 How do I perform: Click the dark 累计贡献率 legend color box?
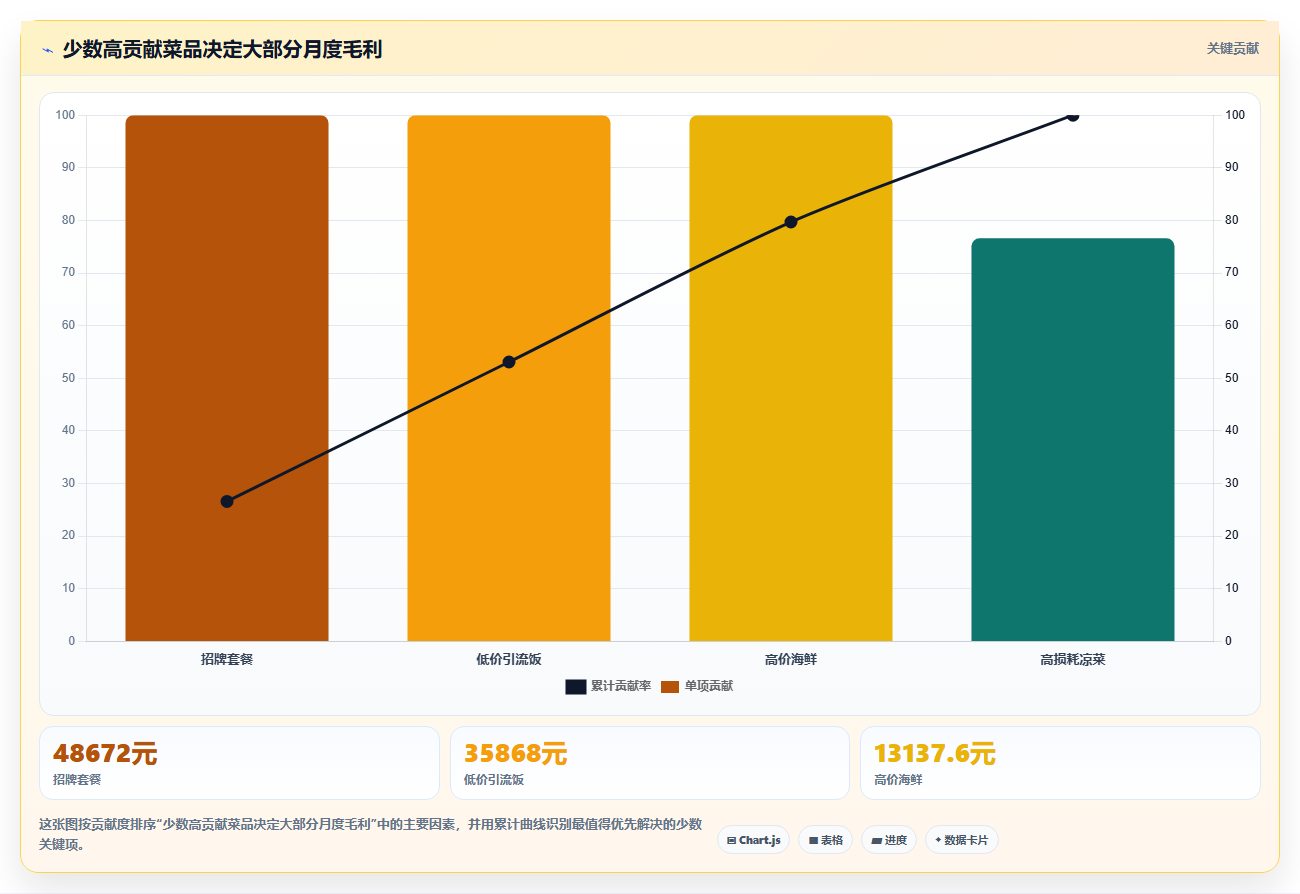pos(575,687)
